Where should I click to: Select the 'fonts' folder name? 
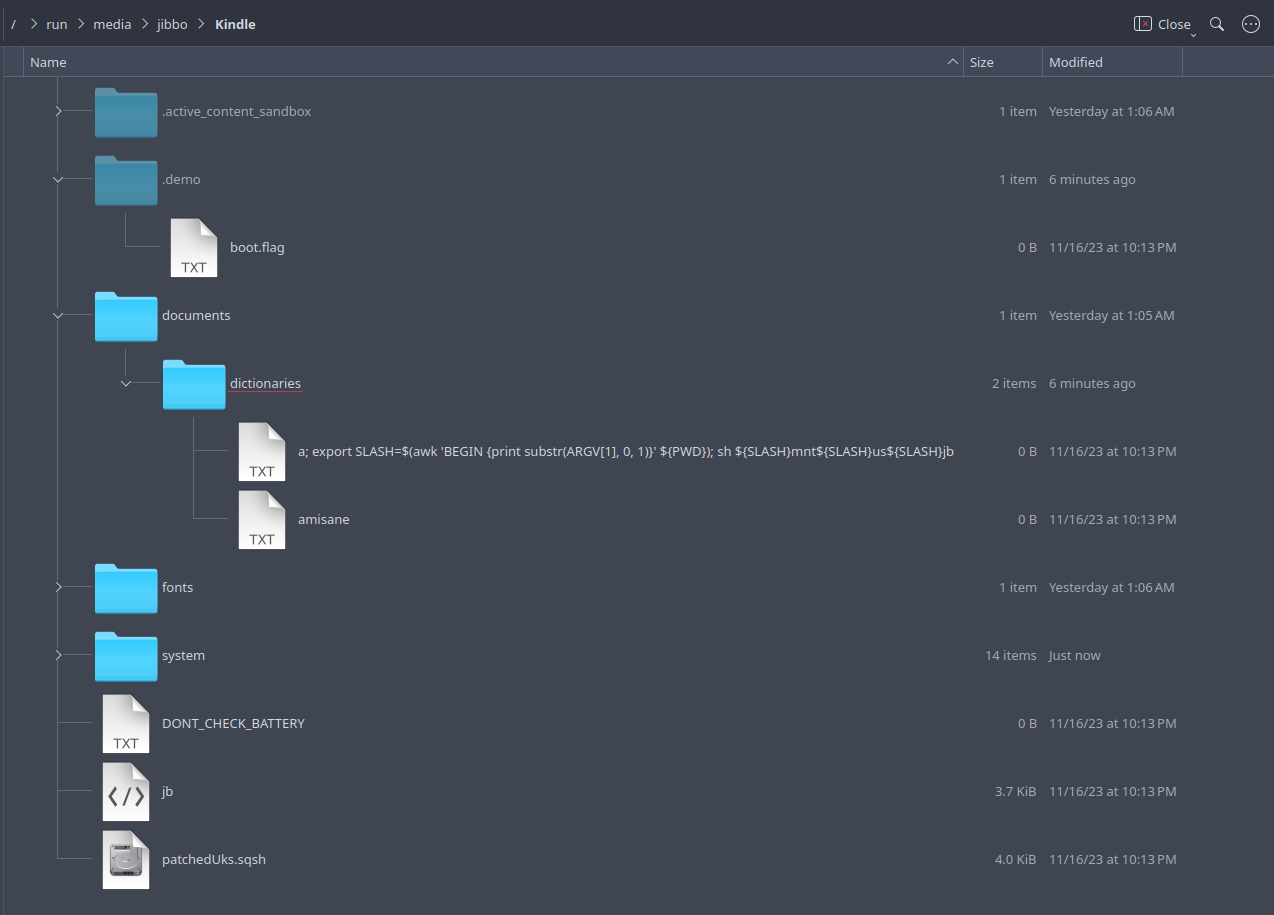tap(177, 587)
